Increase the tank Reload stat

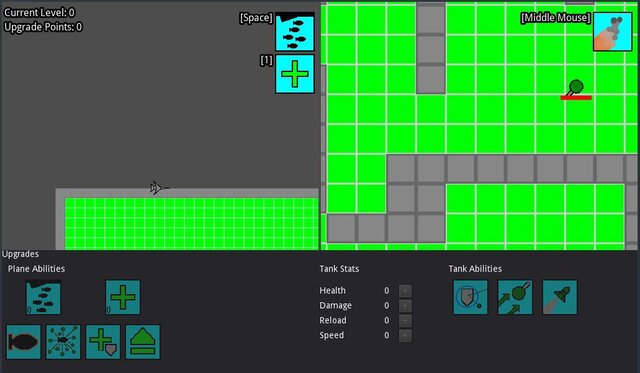[x=405, y=321]
